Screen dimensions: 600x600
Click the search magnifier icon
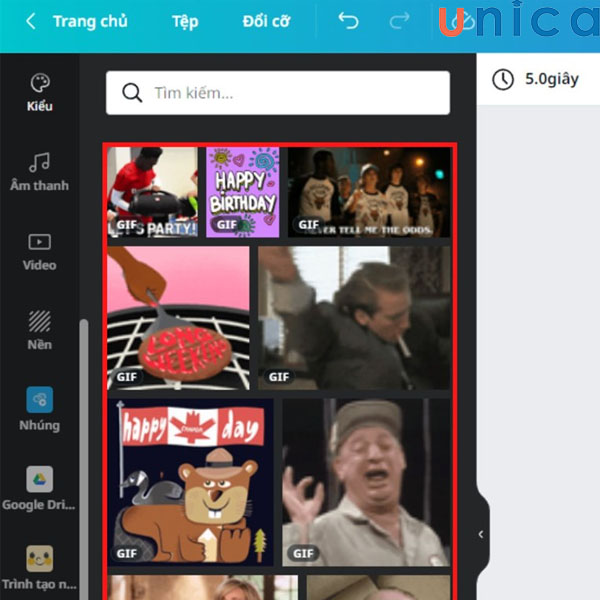(x=132, y=93)
